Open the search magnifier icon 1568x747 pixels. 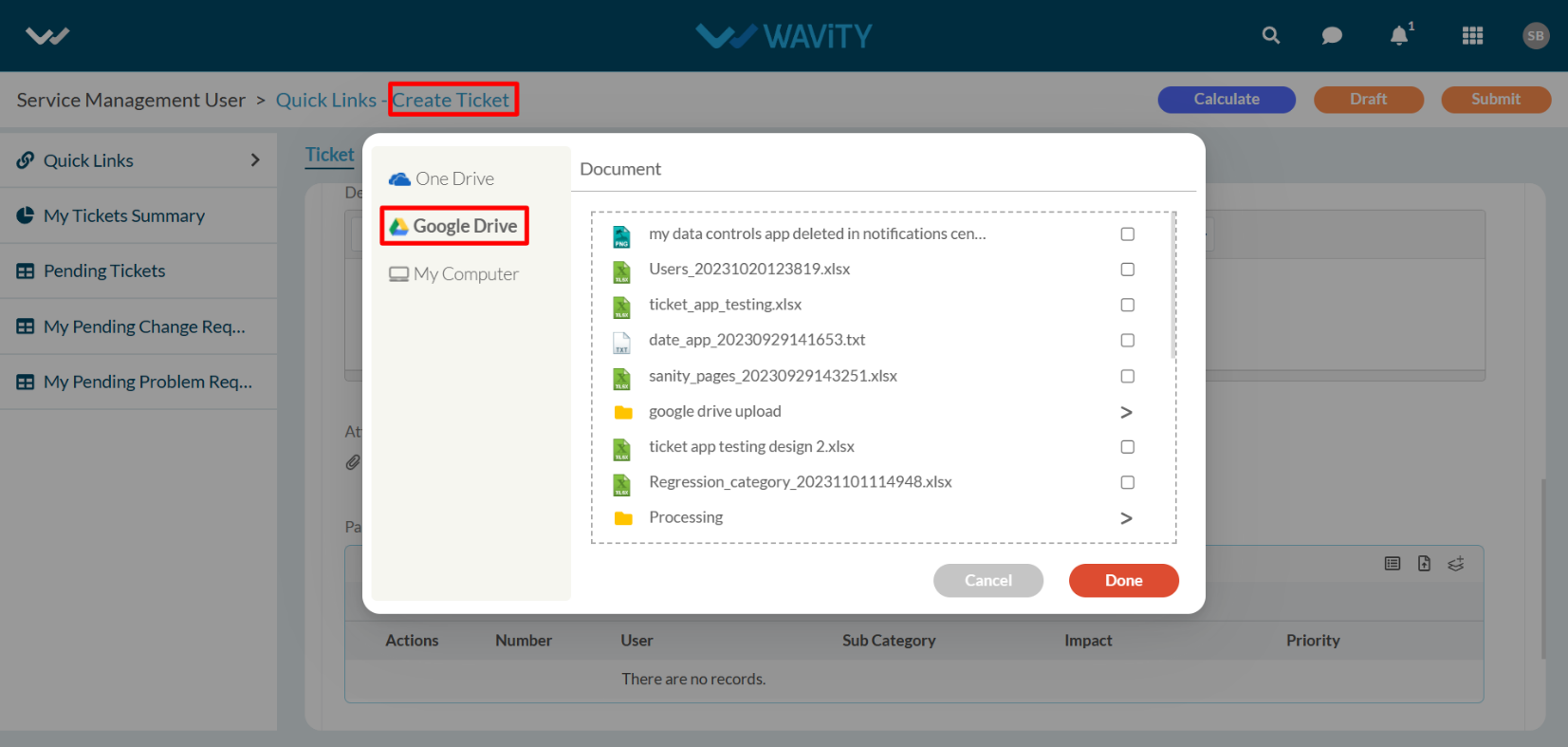pyautogui.click(x=1271, y=35)
